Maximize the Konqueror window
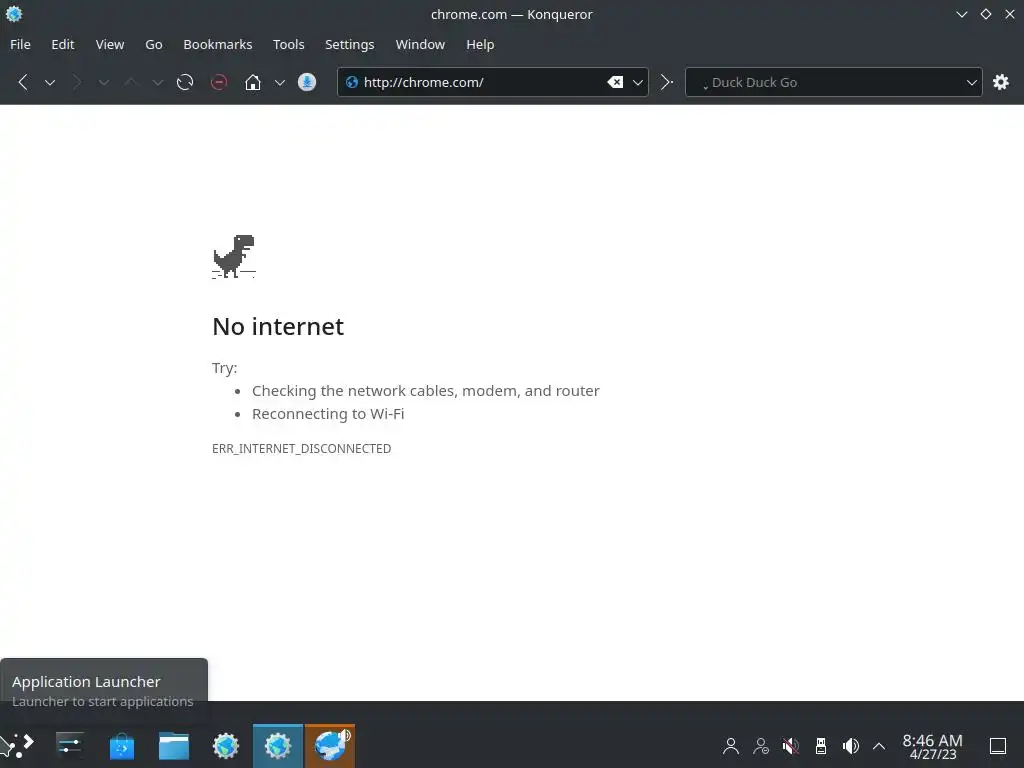 click(x=985, y=14)
